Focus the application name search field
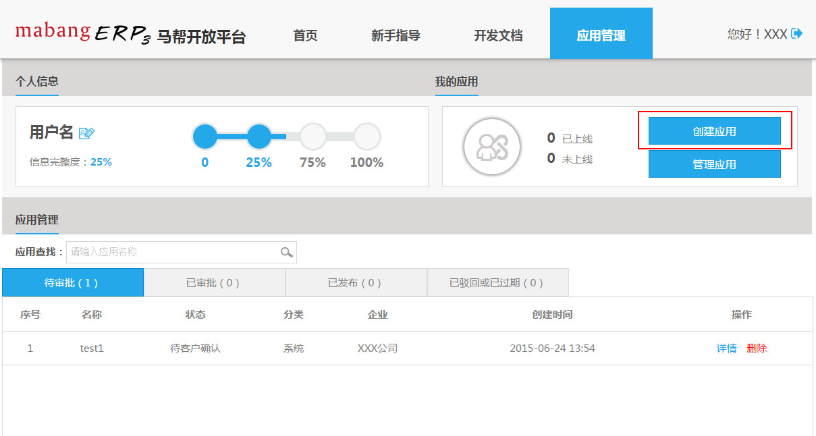Screen dimensions: 816x436 click(x=172, y=252)
